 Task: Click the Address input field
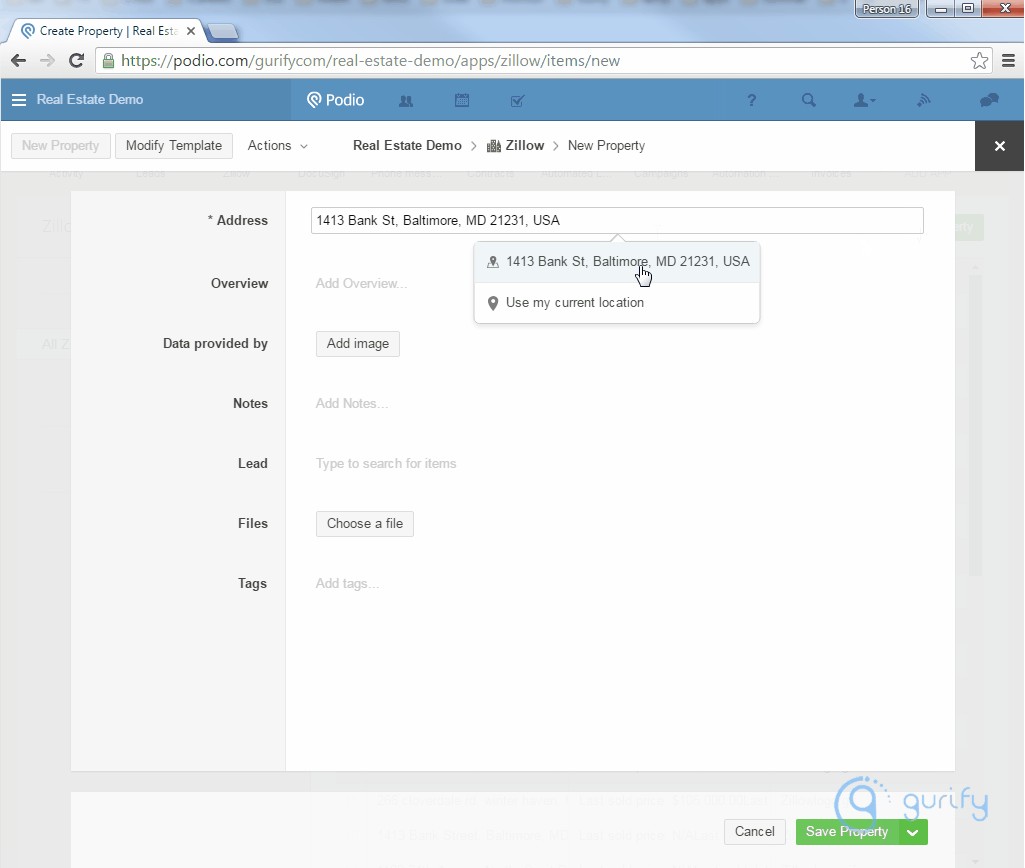point(616,221)
